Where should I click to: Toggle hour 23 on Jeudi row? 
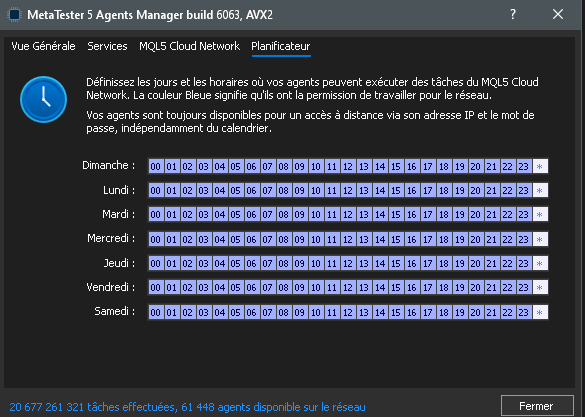point(524,263)
